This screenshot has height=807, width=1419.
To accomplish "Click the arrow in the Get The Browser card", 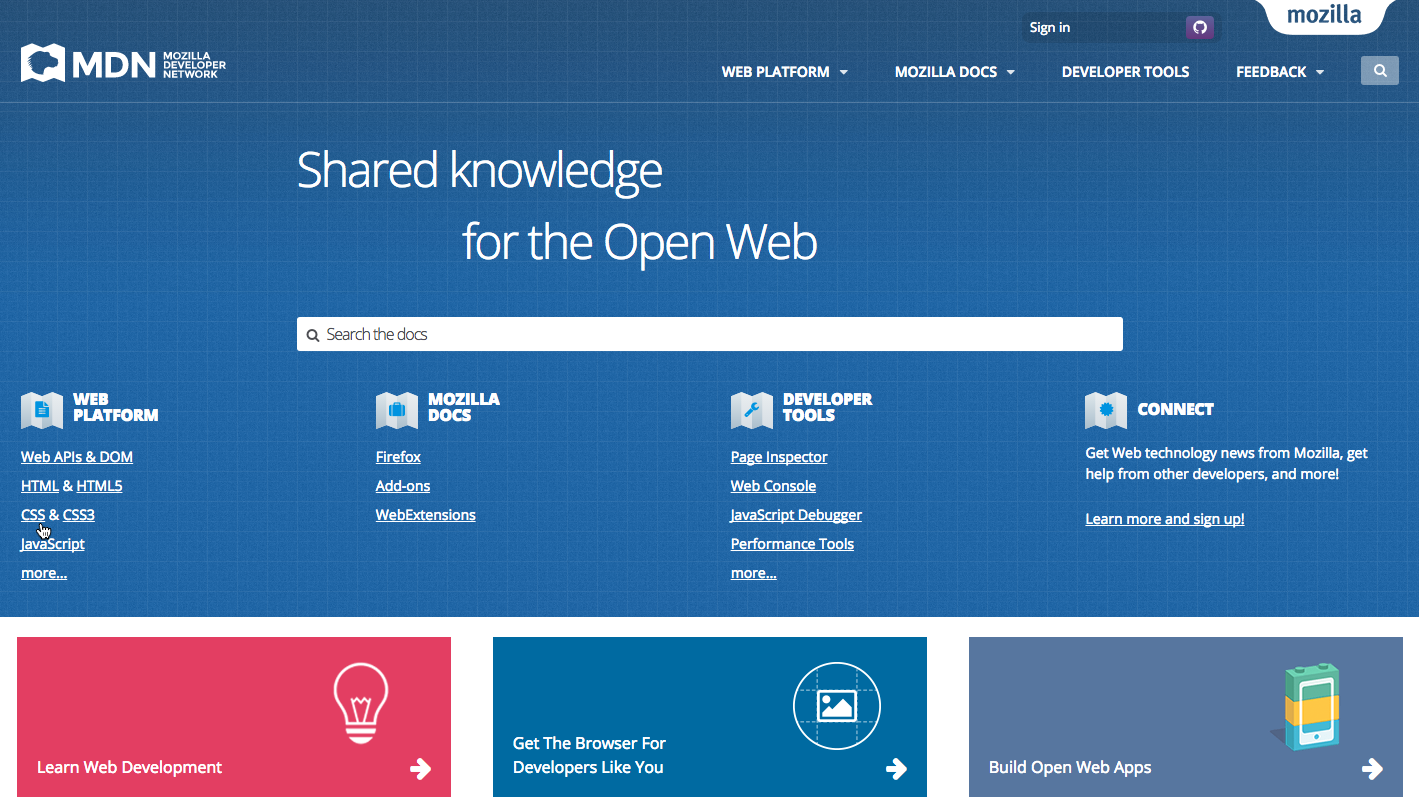I will click(x=897, y=768).
